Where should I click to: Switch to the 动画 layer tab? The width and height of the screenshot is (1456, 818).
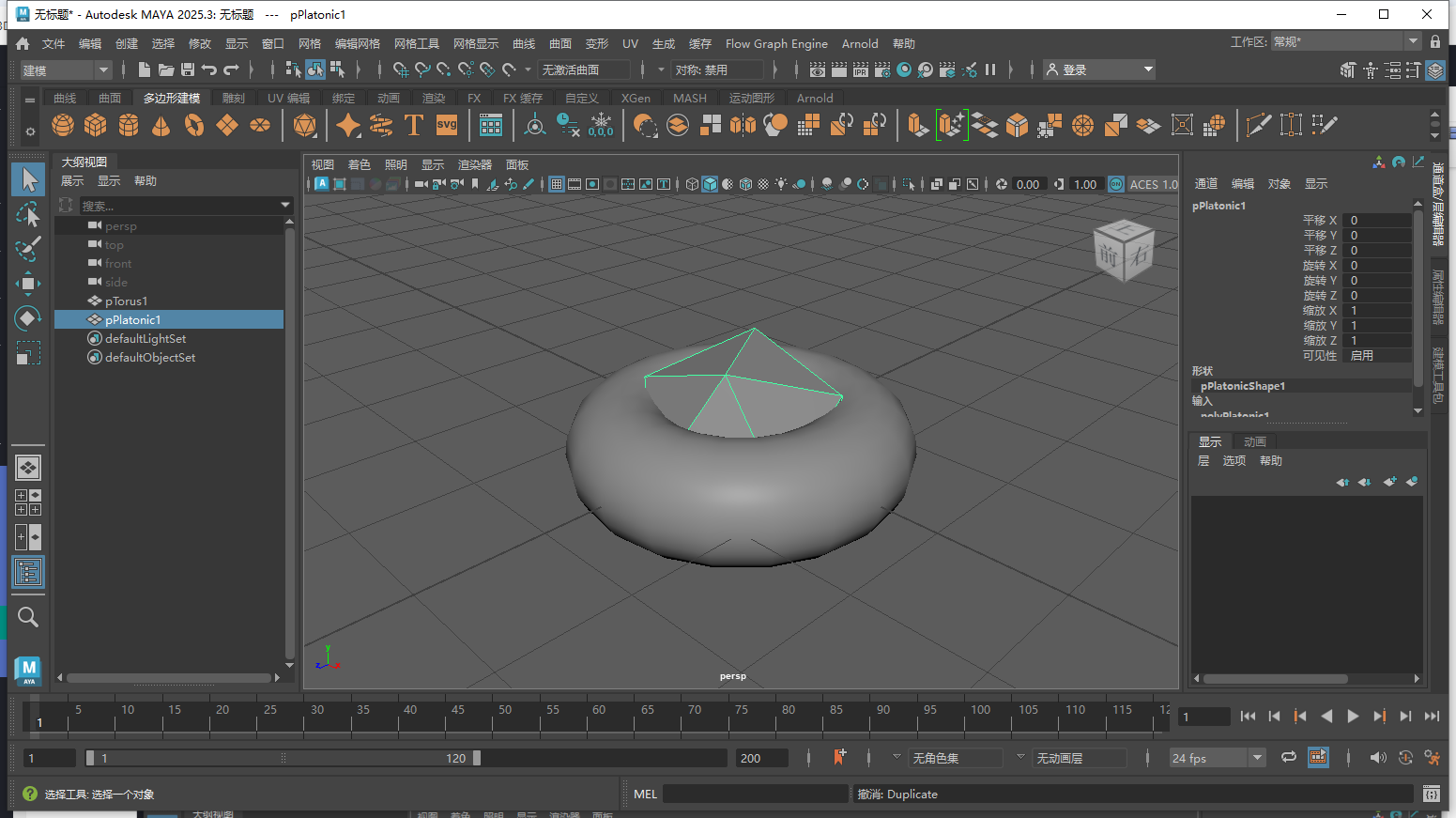click(x=1255, y=441)
